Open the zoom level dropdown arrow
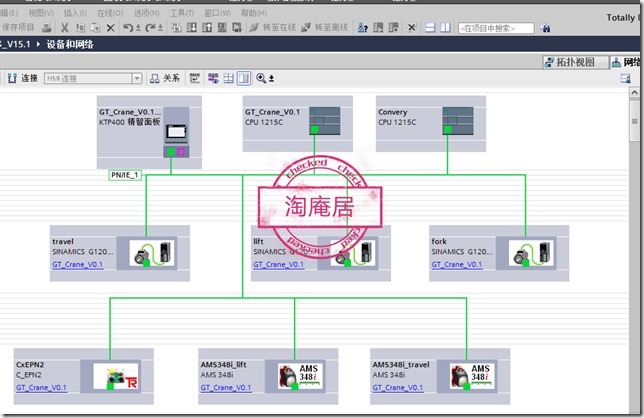The height and width of the screenshot is (418, 644). tap(271, 78)
